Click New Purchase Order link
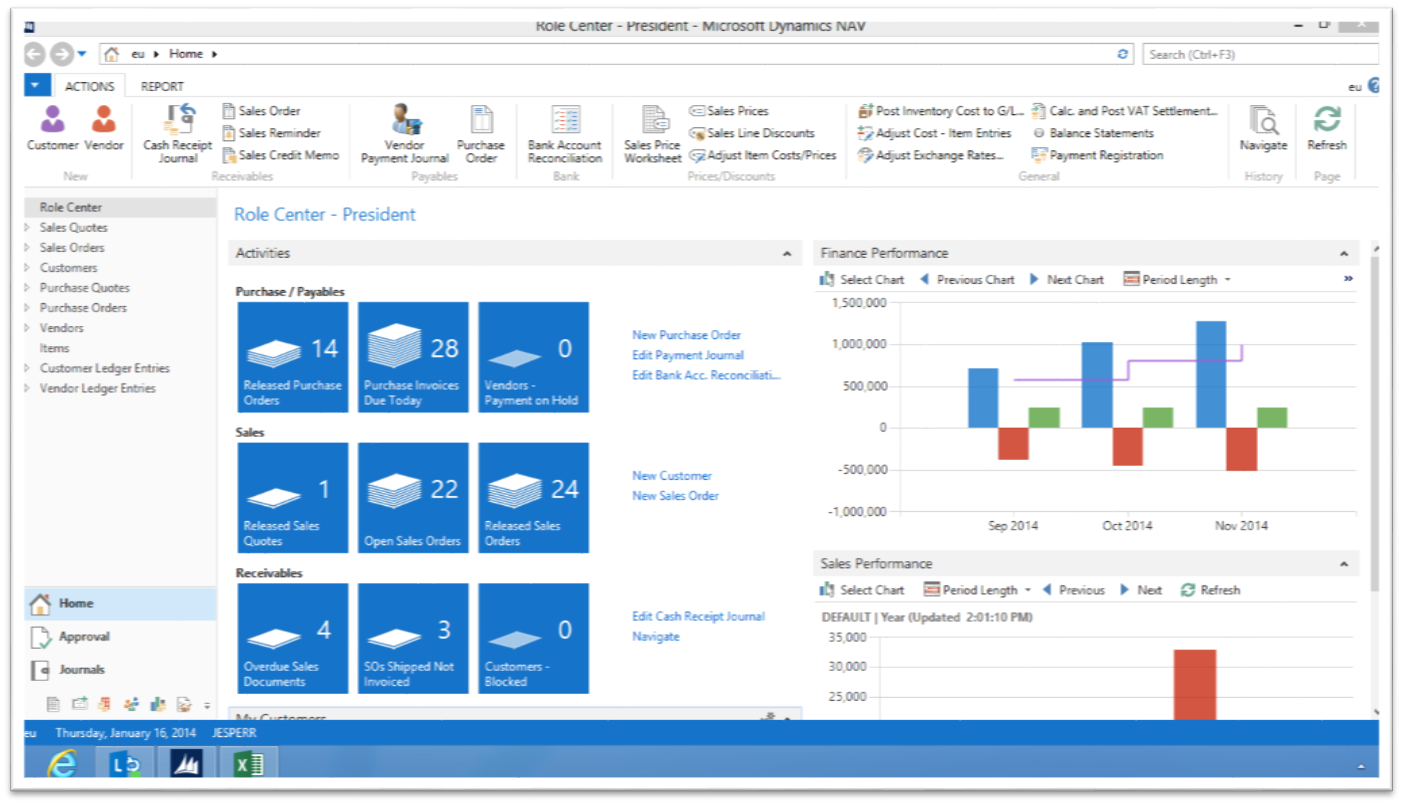1403x805 pixels. coord(687,335)
